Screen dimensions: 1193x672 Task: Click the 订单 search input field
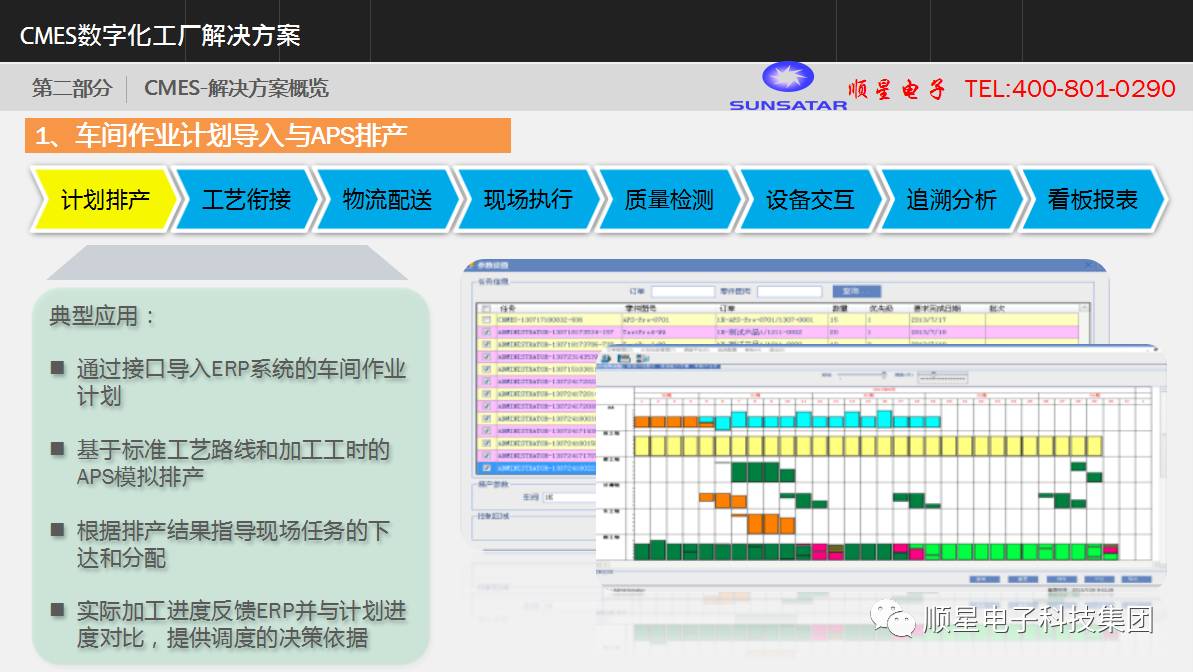pos(682,292)
